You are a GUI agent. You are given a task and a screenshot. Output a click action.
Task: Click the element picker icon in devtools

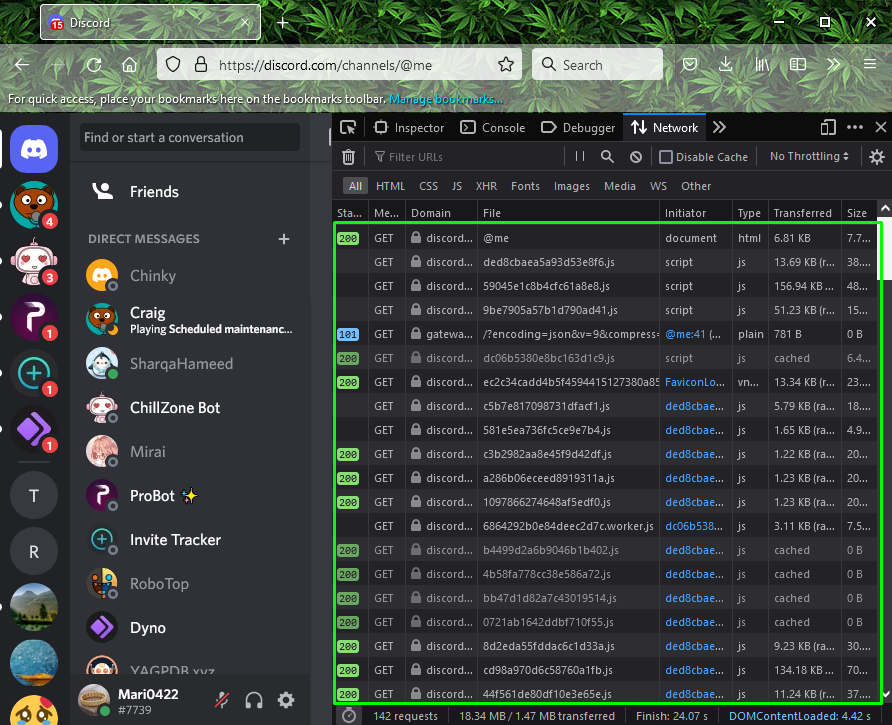[348, 127]
